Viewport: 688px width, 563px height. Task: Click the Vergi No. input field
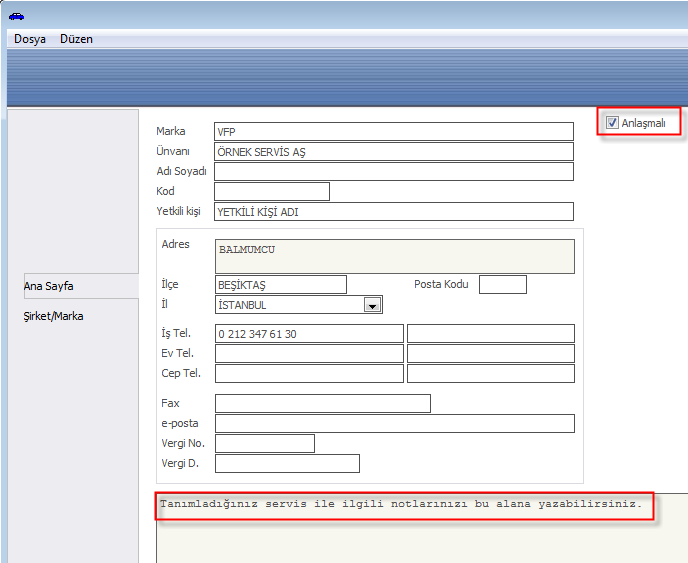click(x=264, y=444)
